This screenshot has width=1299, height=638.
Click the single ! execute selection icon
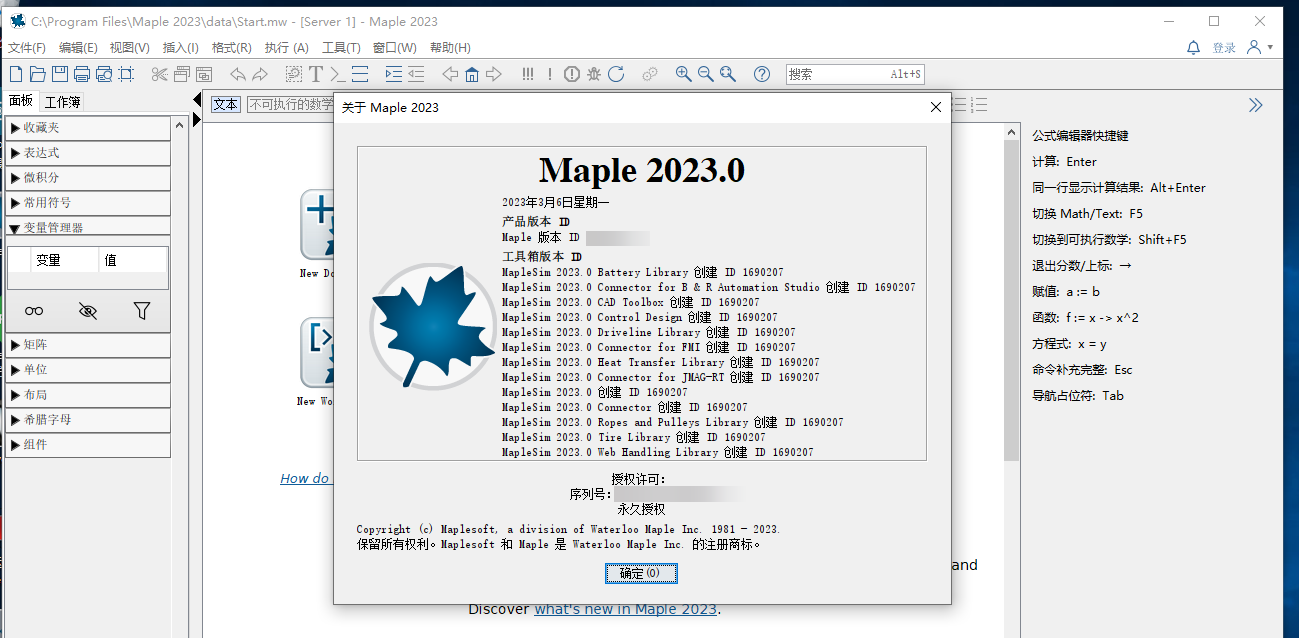550,74
